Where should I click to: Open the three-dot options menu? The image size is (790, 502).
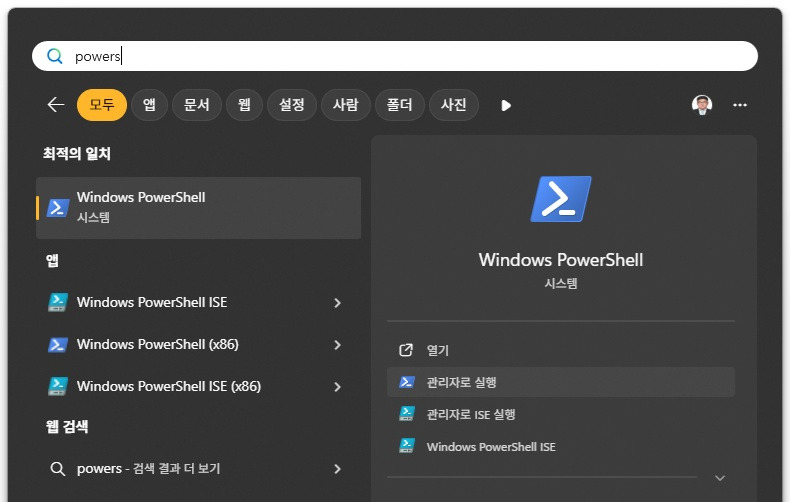coord(740,105)
